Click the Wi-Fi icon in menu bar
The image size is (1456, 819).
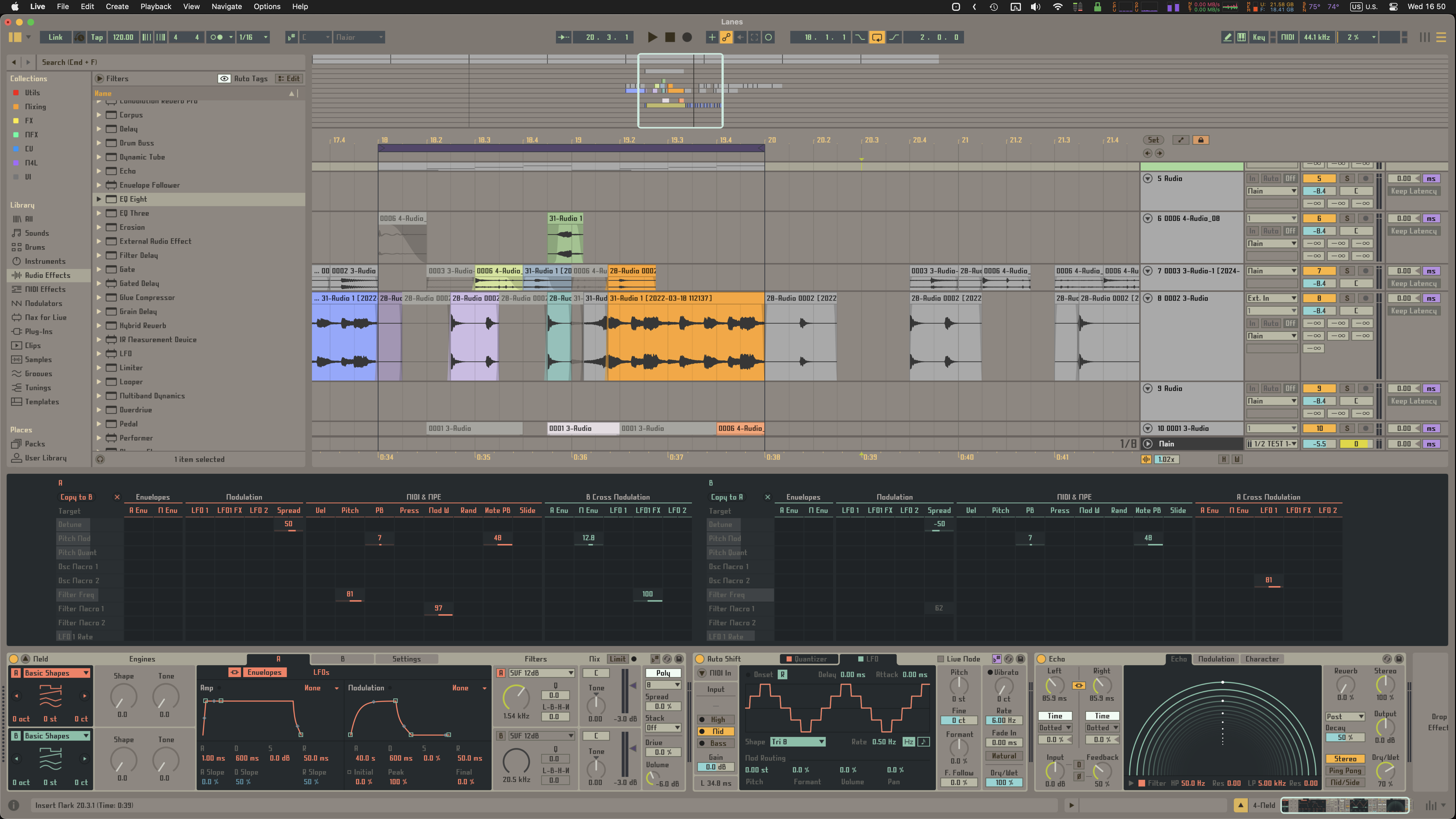click(x=1058, y=7)
